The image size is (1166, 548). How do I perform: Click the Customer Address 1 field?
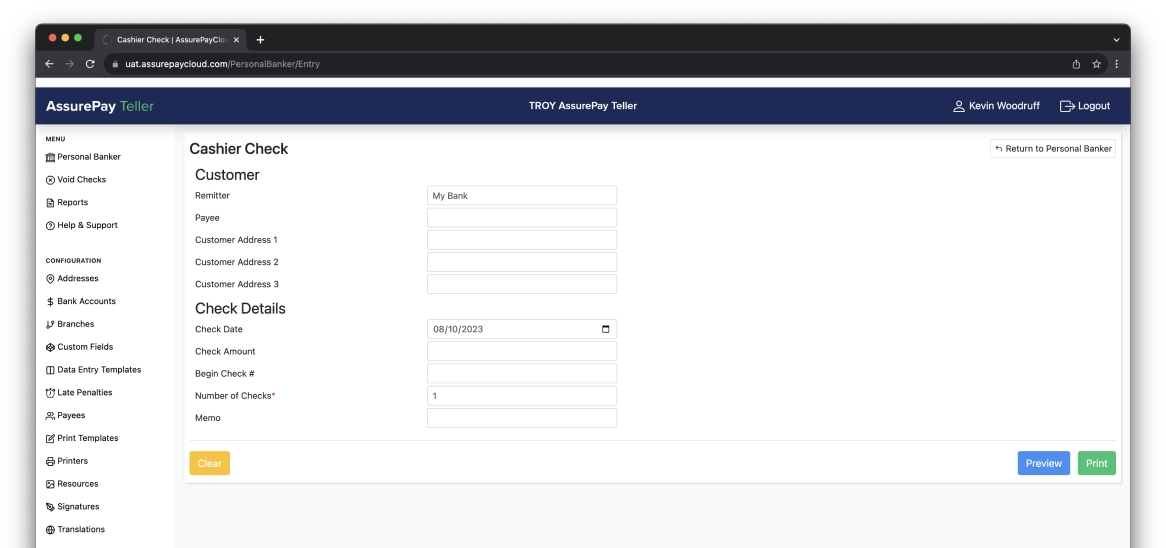[522, 240]
